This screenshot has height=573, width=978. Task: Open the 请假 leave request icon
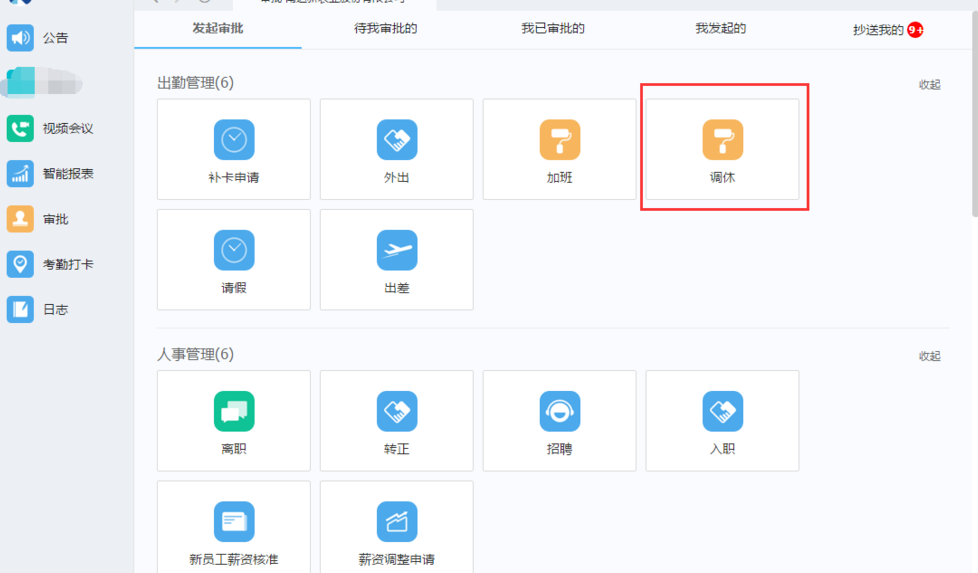tap(234, 250)
